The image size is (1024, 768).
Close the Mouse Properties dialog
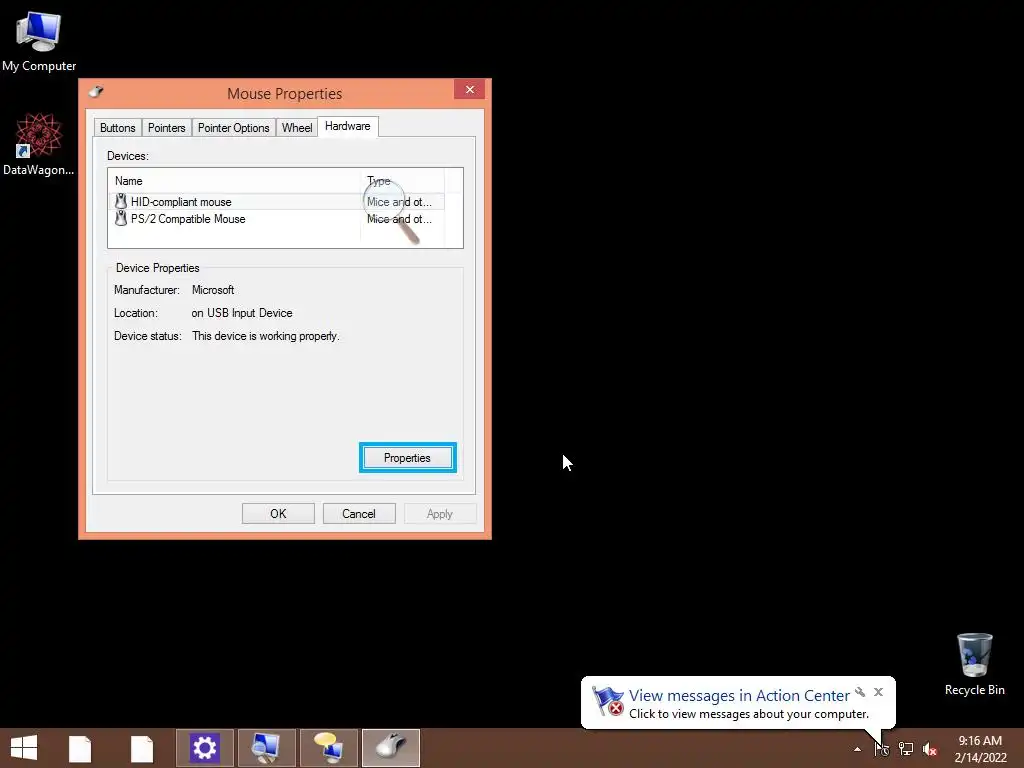point(470,89)
